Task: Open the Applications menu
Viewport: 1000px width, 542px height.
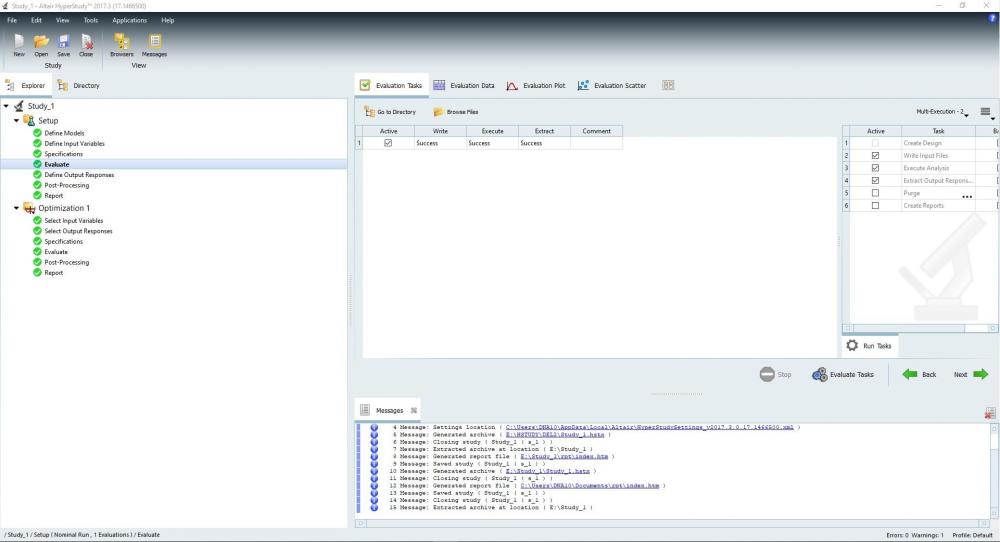Action: (x=129, y=20)
